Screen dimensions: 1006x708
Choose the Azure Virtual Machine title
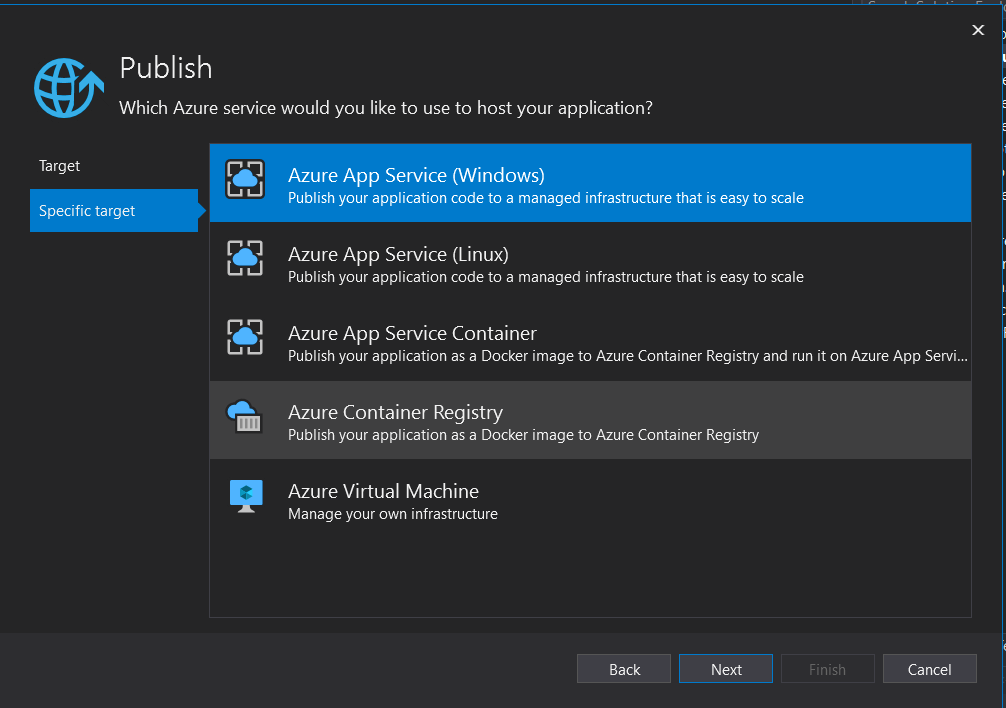tap(383, 491)
